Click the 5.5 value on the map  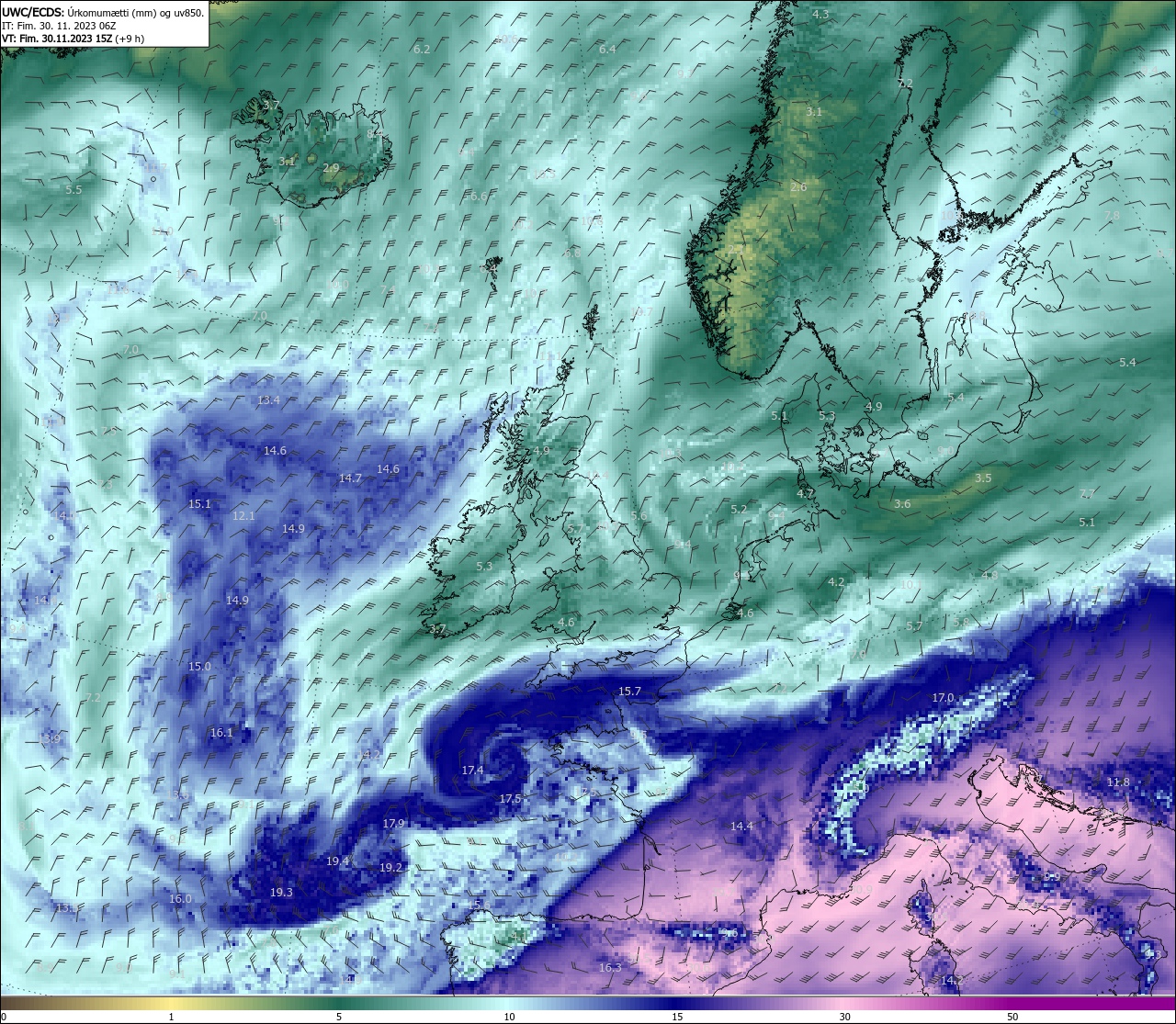tap(73, 189)
